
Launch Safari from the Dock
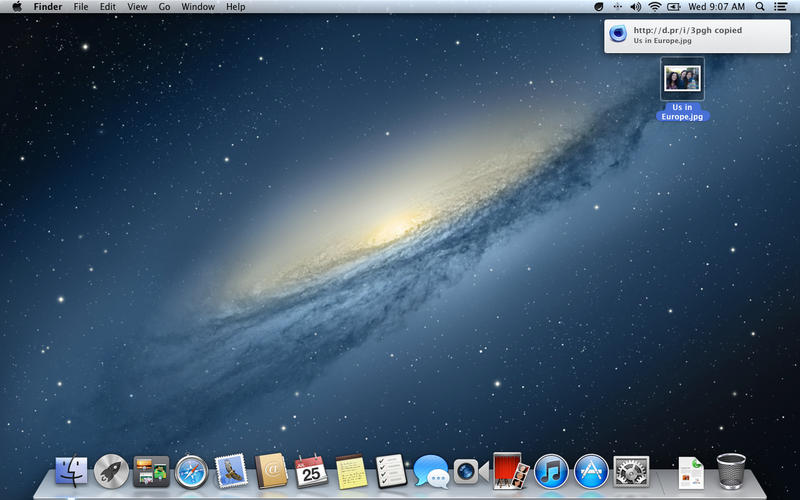[x=190, y=470]
